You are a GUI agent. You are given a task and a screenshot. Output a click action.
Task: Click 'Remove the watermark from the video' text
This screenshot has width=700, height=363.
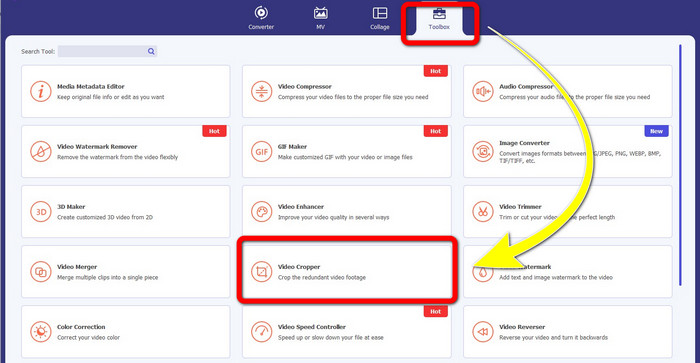[x=117, y=157]
